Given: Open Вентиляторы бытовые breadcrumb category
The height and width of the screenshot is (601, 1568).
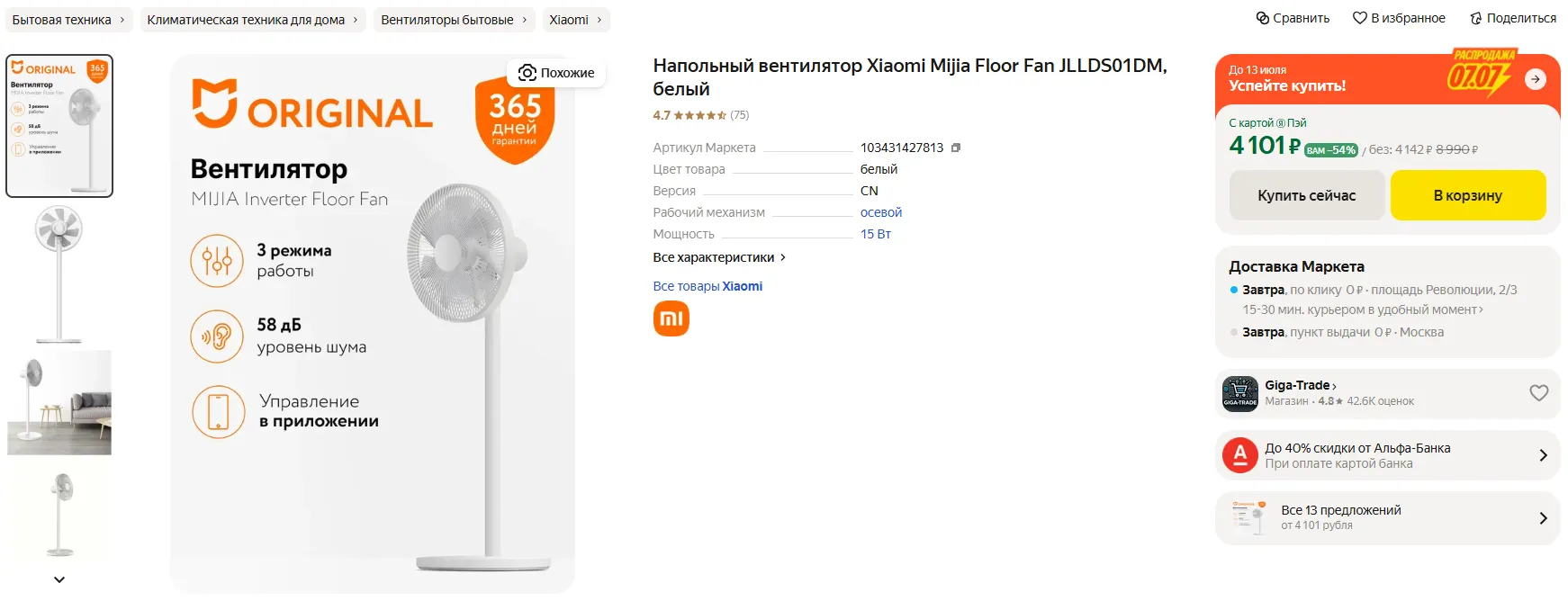Looking at the screenshot, I should 447,20.
